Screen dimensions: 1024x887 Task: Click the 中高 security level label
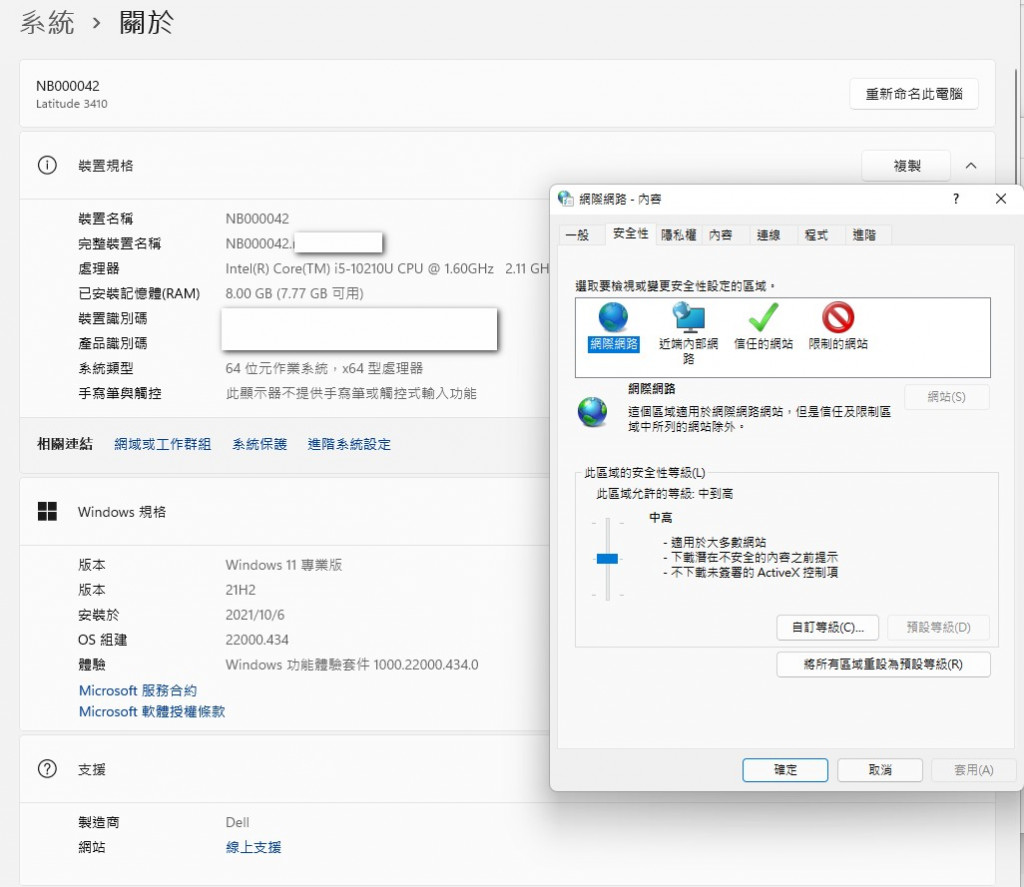[x=660, y=517]
